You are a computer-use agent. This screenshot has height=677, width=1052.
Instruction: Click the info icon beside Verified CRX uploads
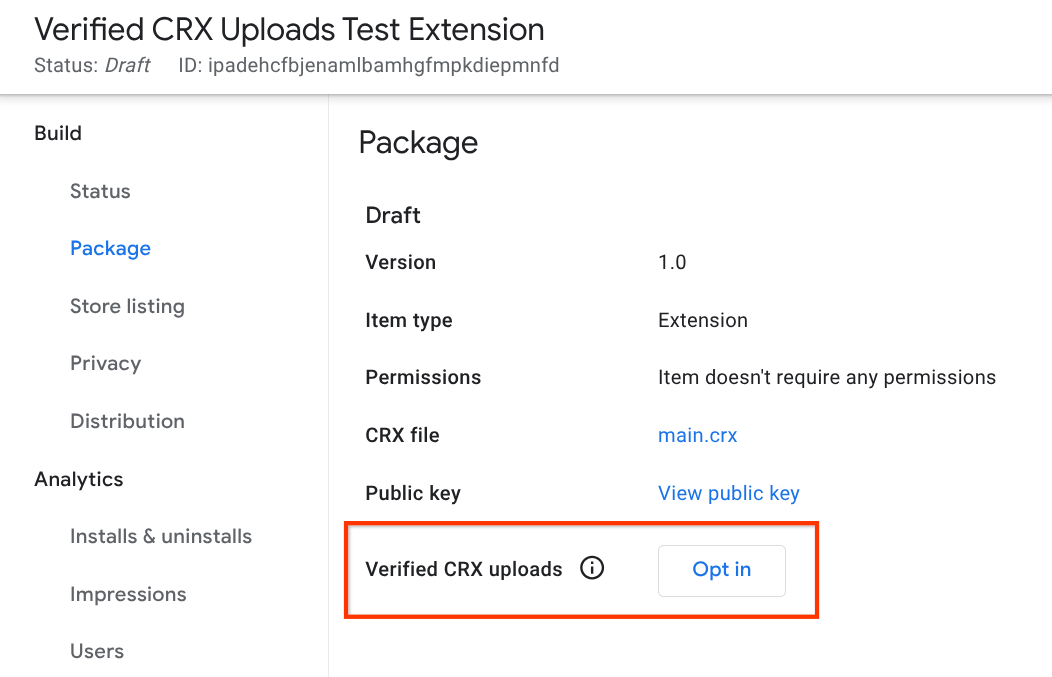(592, 568)
